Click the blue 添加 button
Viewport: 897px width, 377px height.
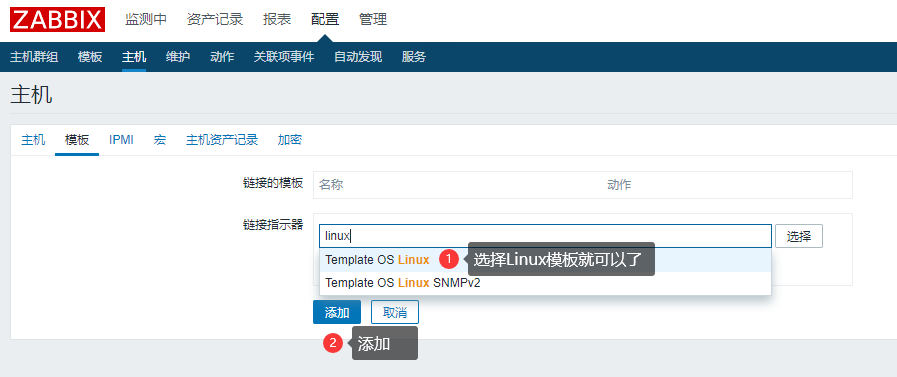(x=337, y=312)
